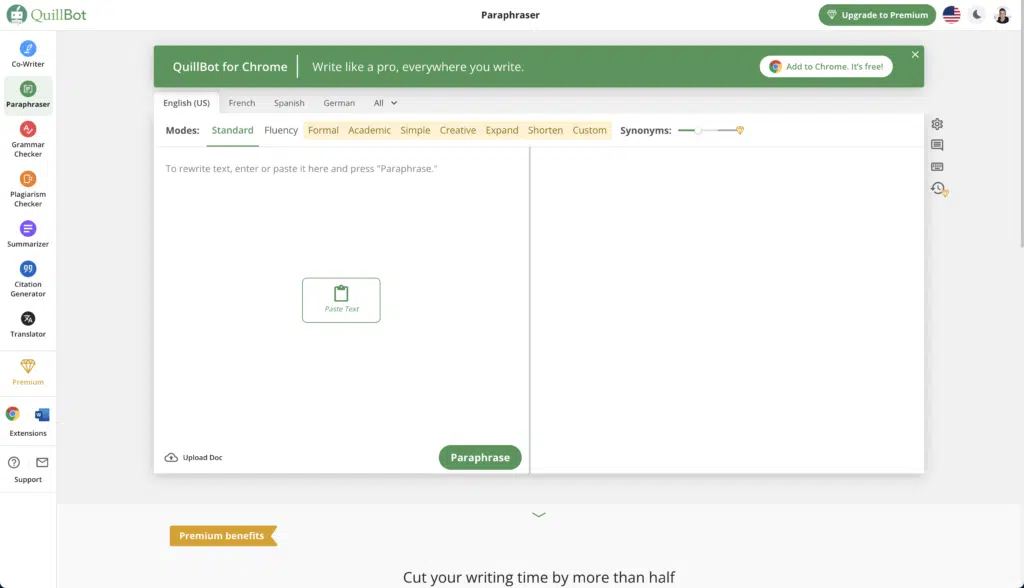Click the Premium diamond icon in sidebar
Image resolution: width=1024 pixels, height=588 pixels.
27,366
